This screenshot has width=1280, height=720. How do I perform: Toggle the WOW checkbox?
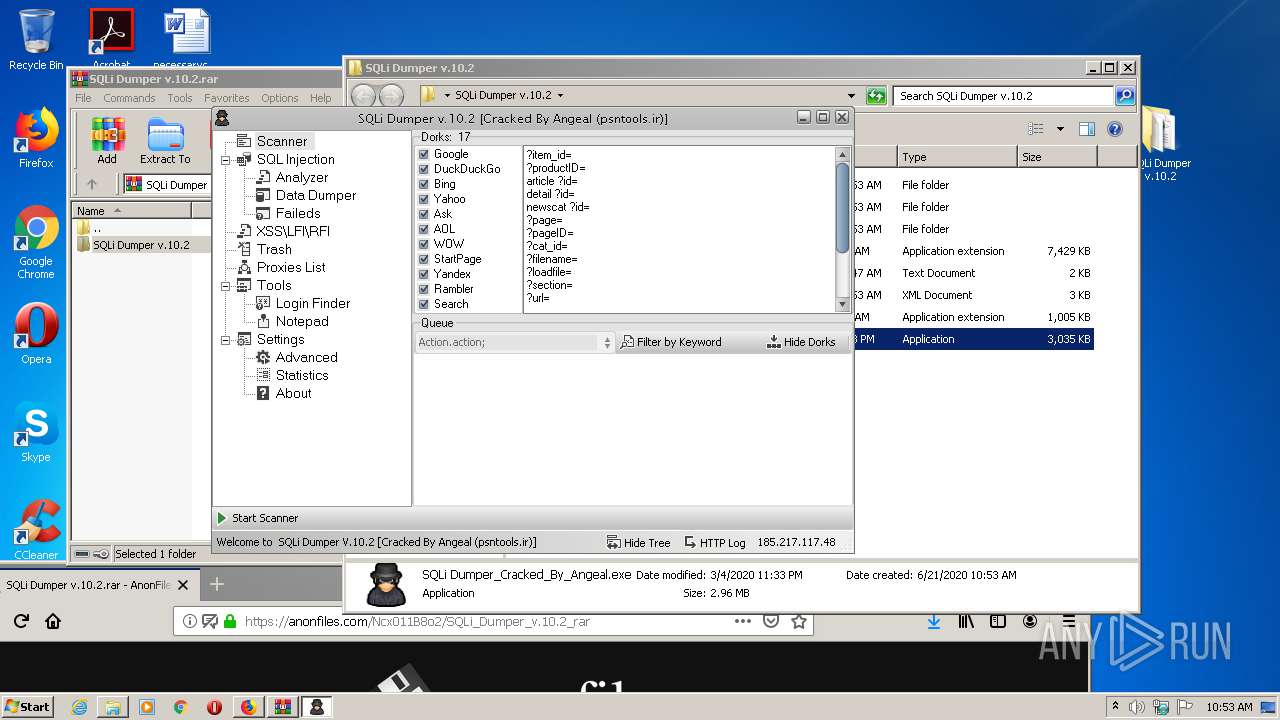(x=424, y=244)
